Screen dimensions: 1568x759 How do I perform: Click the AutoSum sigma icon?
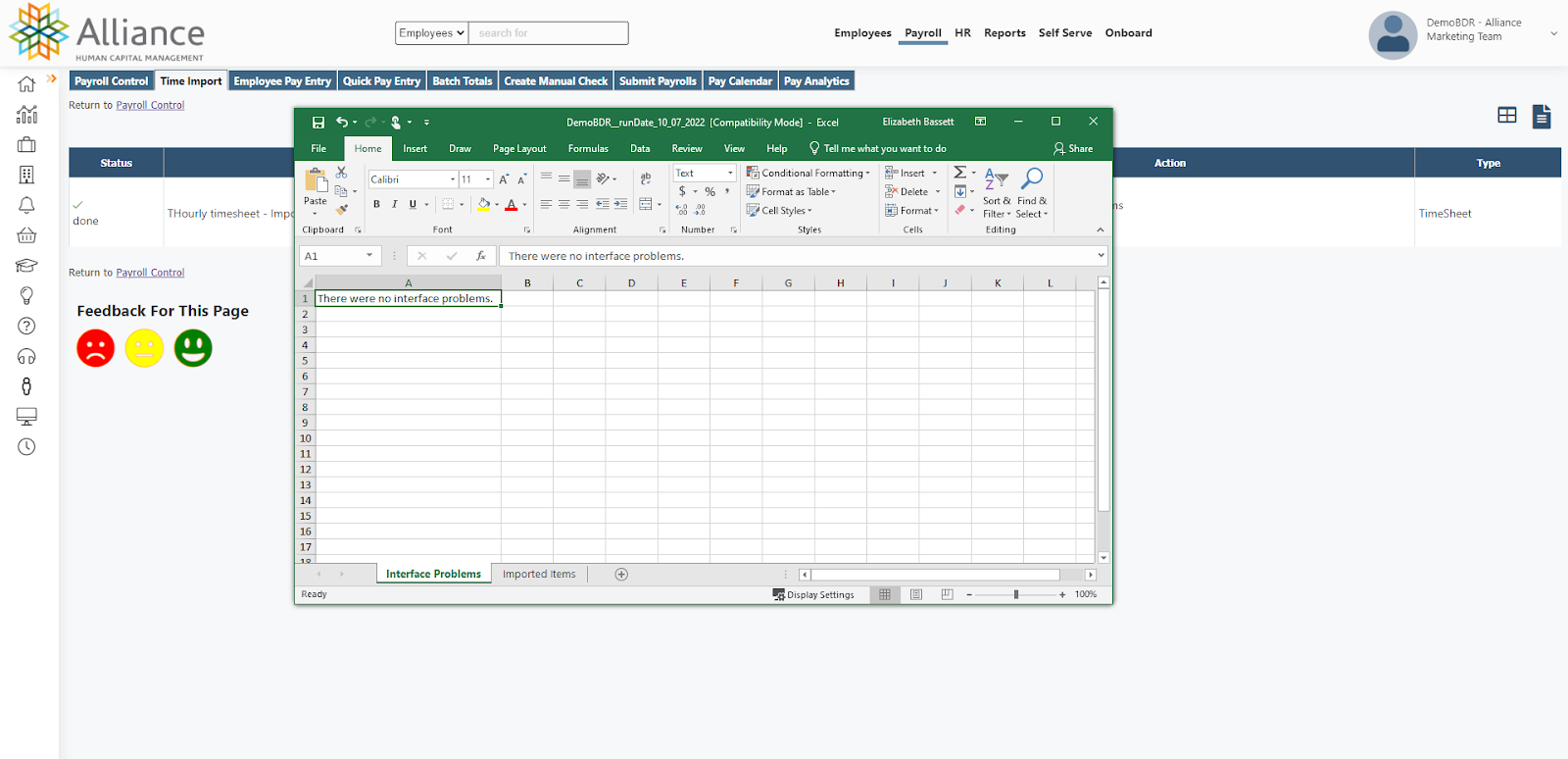[x=960, y=173]
